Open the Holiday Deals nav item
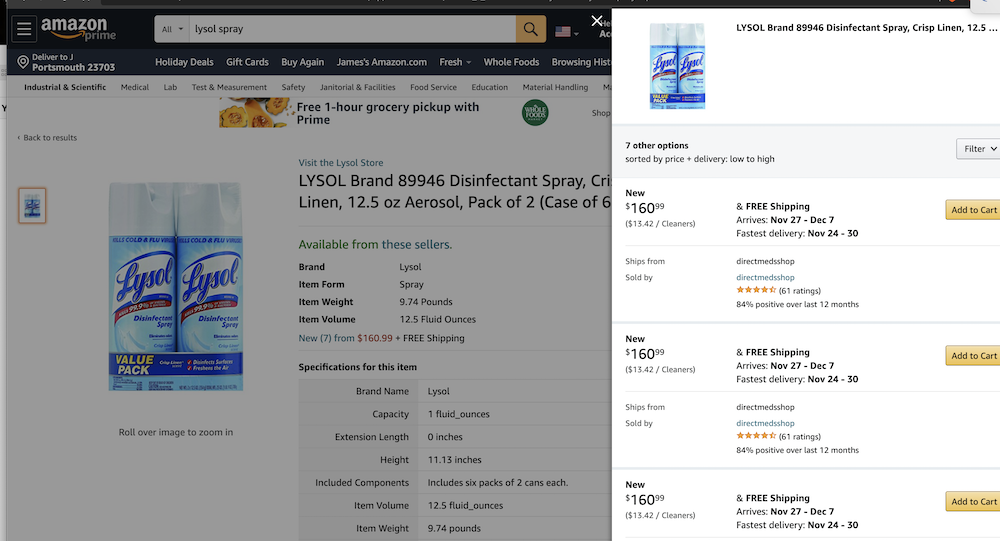This screenshot has width=1000, height=541. click(x=184, y=62)
